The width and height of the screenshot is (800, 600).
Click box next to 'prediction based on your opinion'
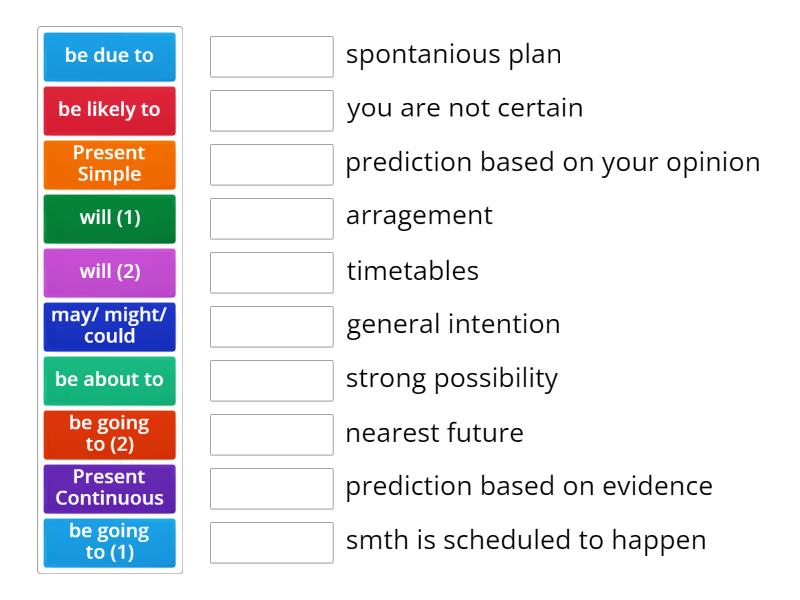tap(271, 164)
